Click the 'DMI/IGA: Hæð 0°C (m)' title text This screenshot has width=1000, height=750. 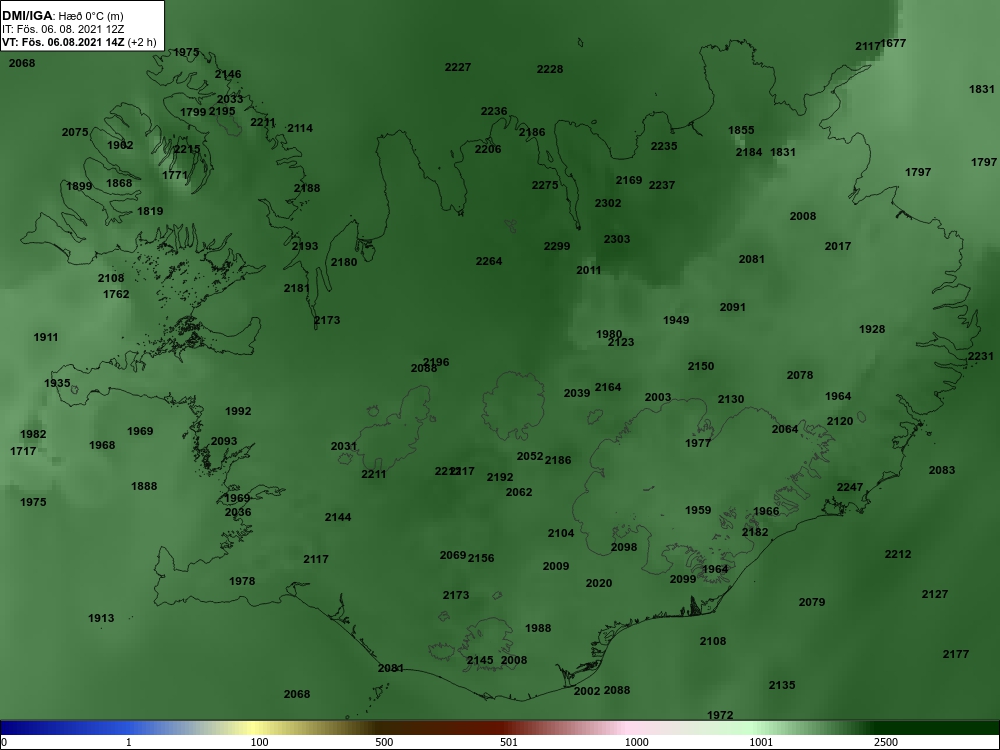pos(61,15)
